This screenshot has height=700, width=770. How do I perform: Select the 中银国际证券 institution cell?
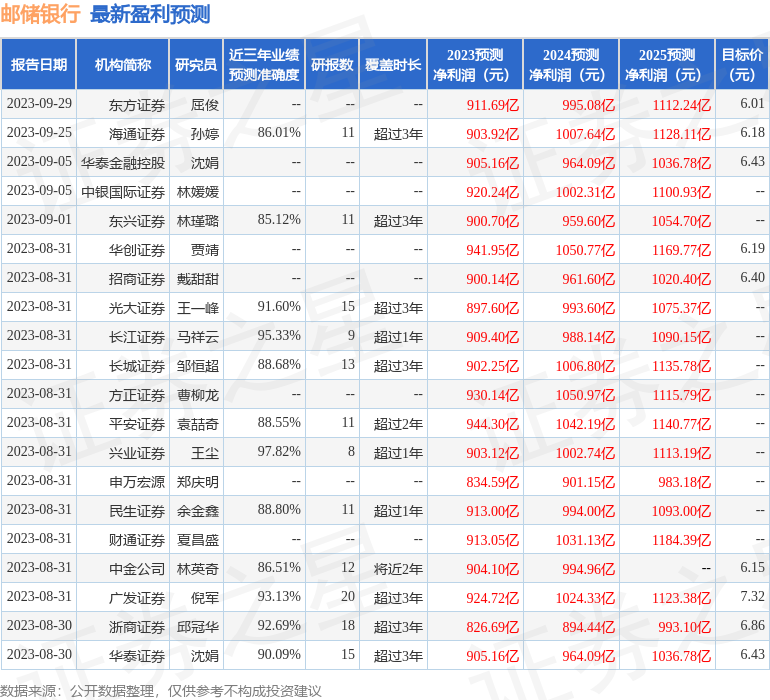[x=123, y=192]
